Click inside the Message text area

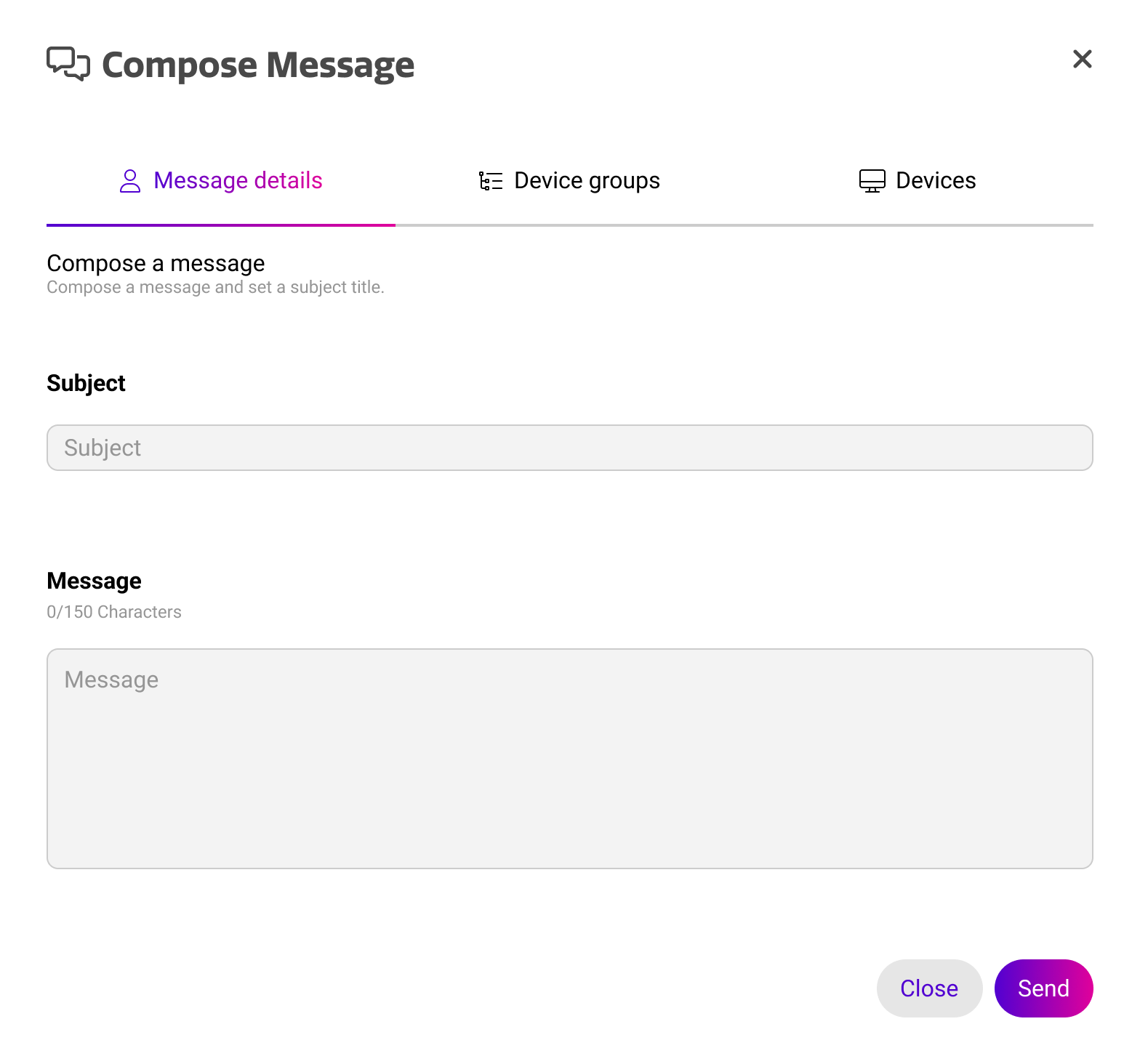click(x=569, y=758)
